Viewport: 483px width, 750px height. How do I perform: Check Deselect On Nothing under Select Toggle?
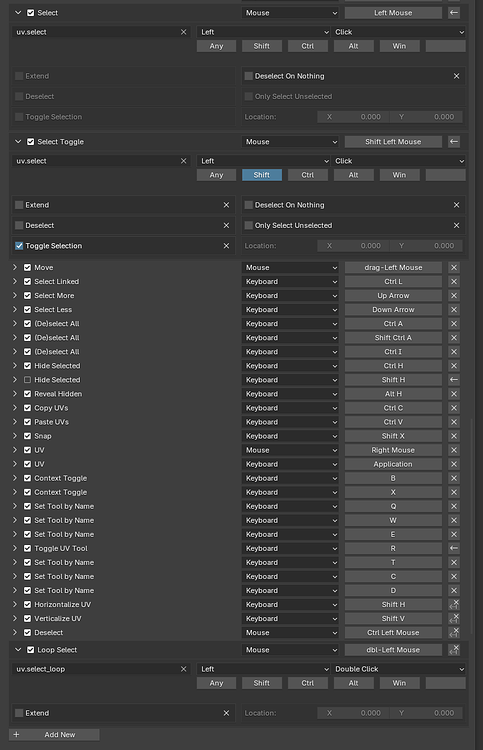click(x=249, y=205)
